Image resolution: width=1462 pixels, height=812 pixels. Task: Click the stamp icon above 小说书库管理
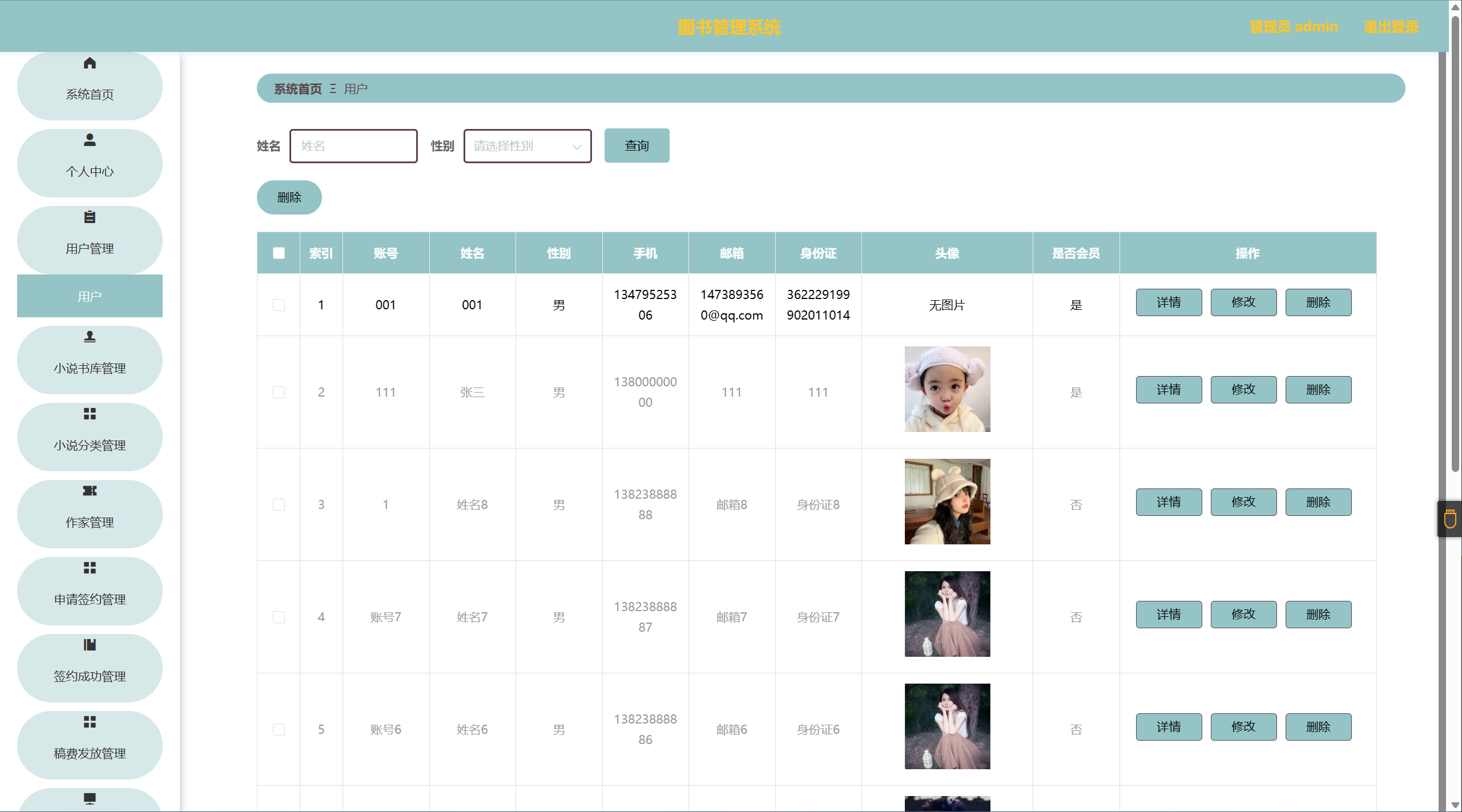(90, 337)
